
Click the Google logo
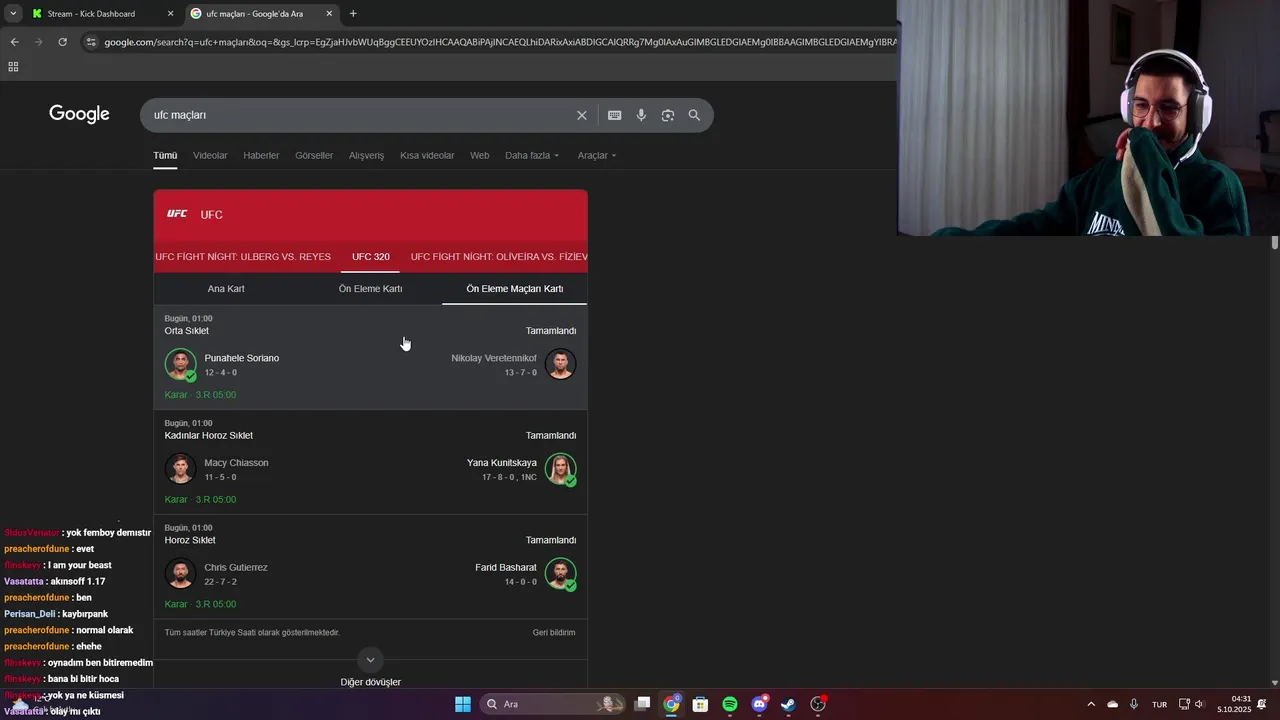click(79, 114)
